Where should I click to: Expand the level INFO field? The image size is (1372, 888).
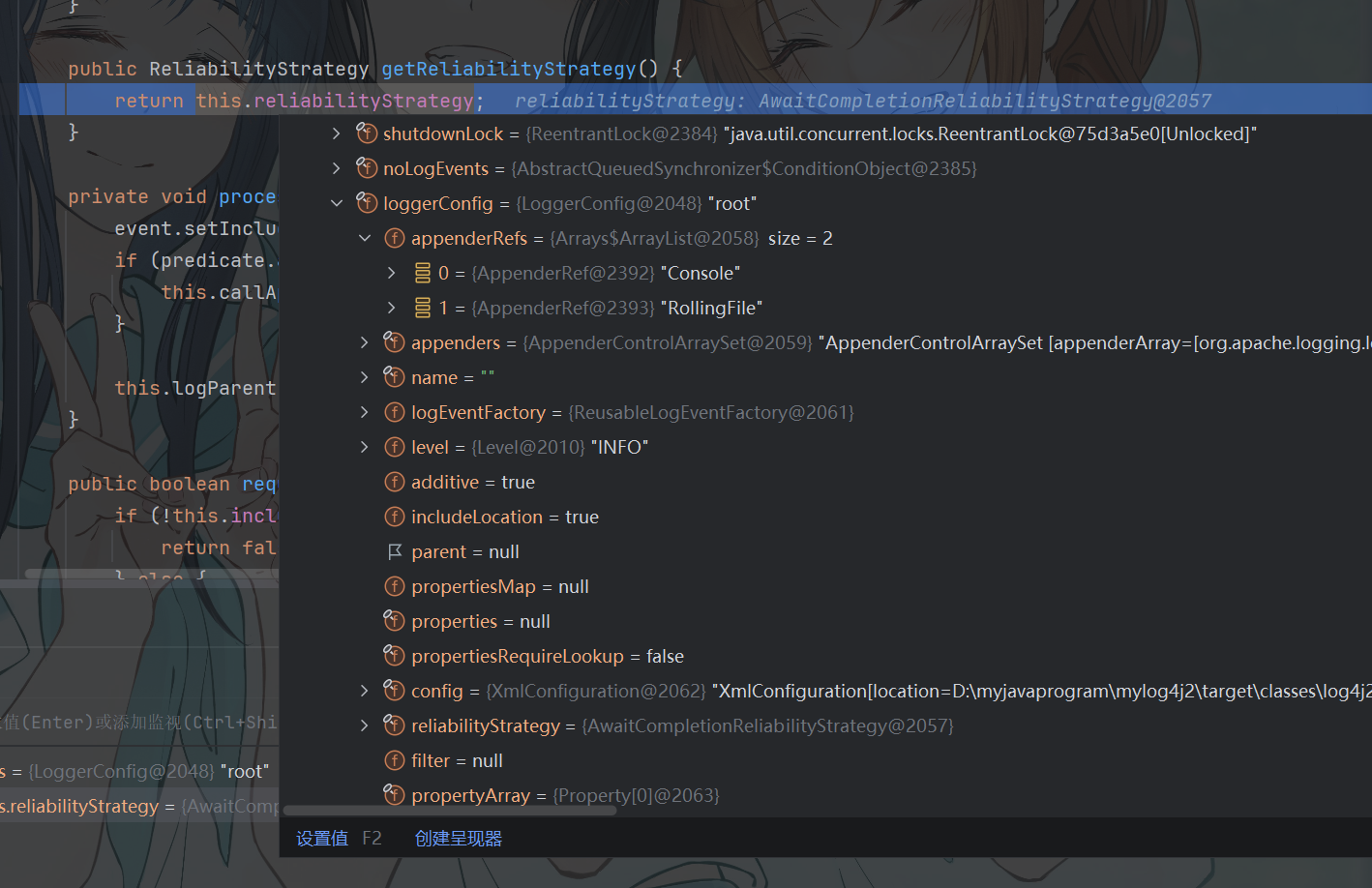click(364, 447)
